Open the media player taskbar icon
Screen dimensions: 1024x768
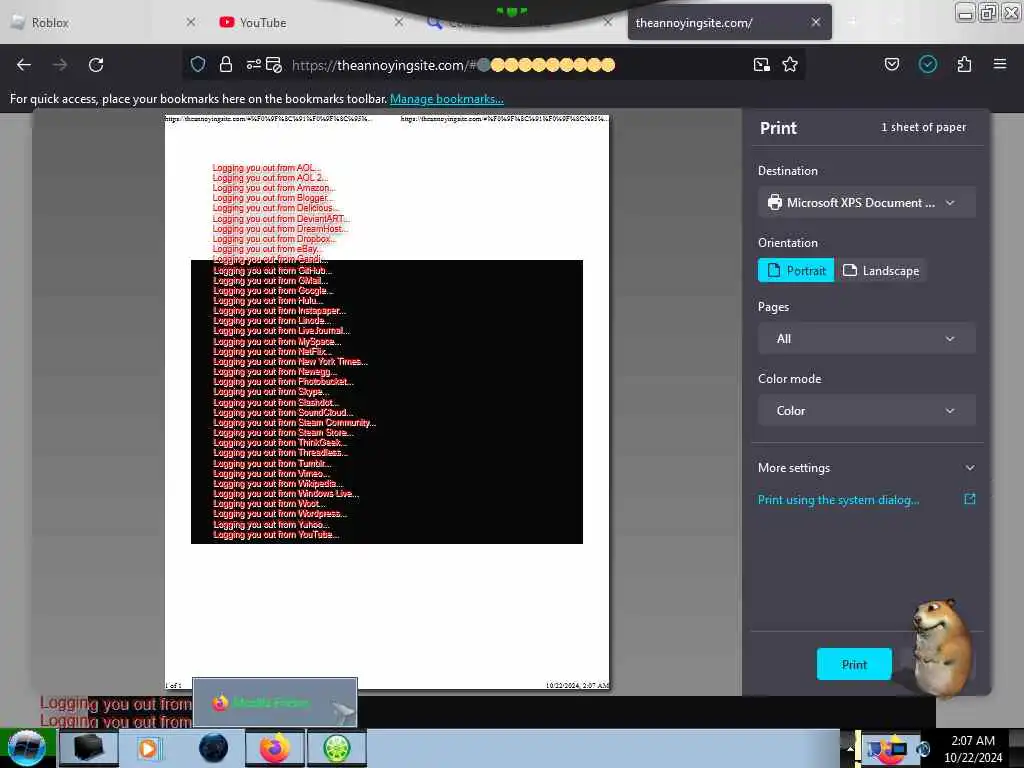click(148, 748)
